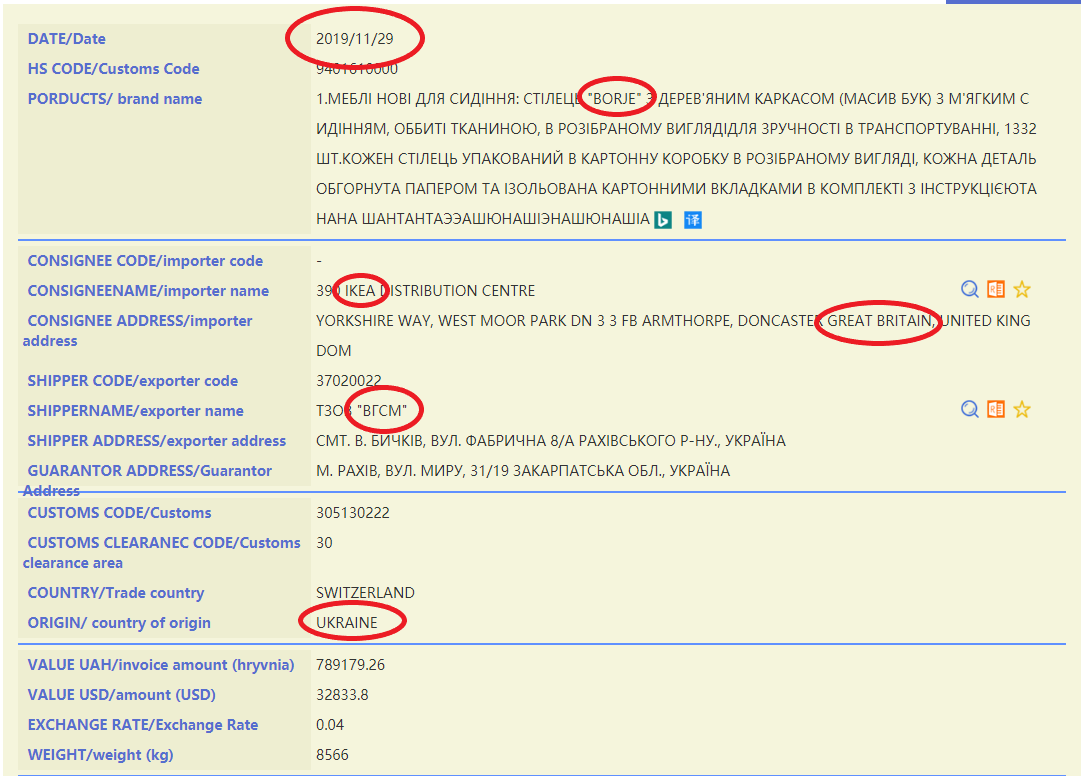
Task: Click the "ORIGIN/ country of origin" label
Action: pos(119,623)
